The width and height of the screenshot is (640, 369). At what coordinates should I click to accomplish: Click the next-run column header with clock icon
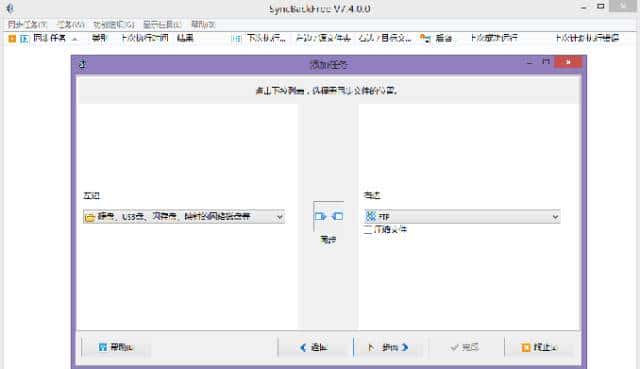point(259,38)
